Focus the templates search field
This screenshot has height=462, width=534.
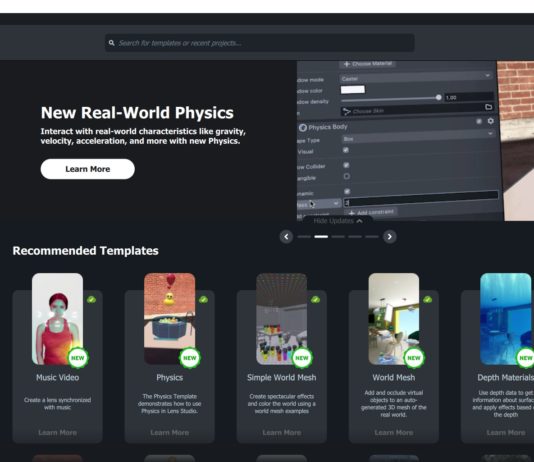click(x=260, y=43)
